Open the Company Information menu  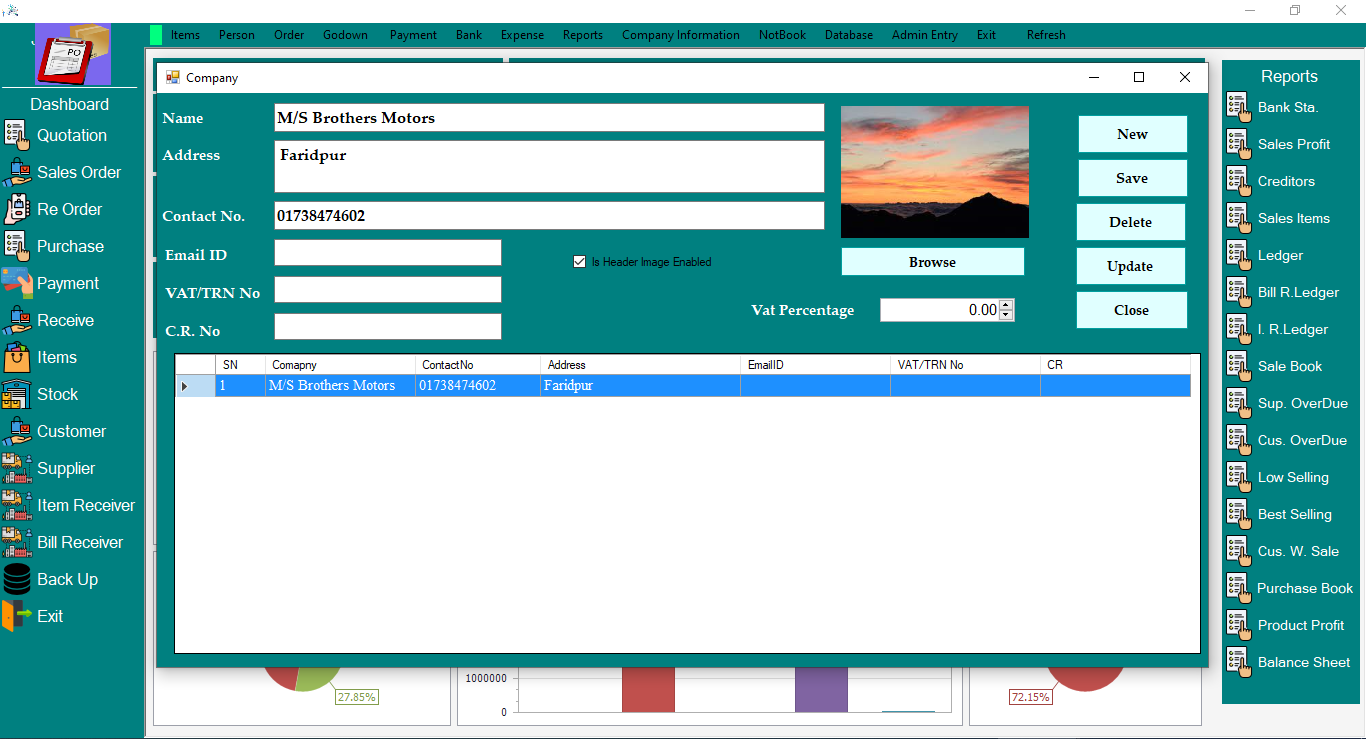(x=680, y=34)
